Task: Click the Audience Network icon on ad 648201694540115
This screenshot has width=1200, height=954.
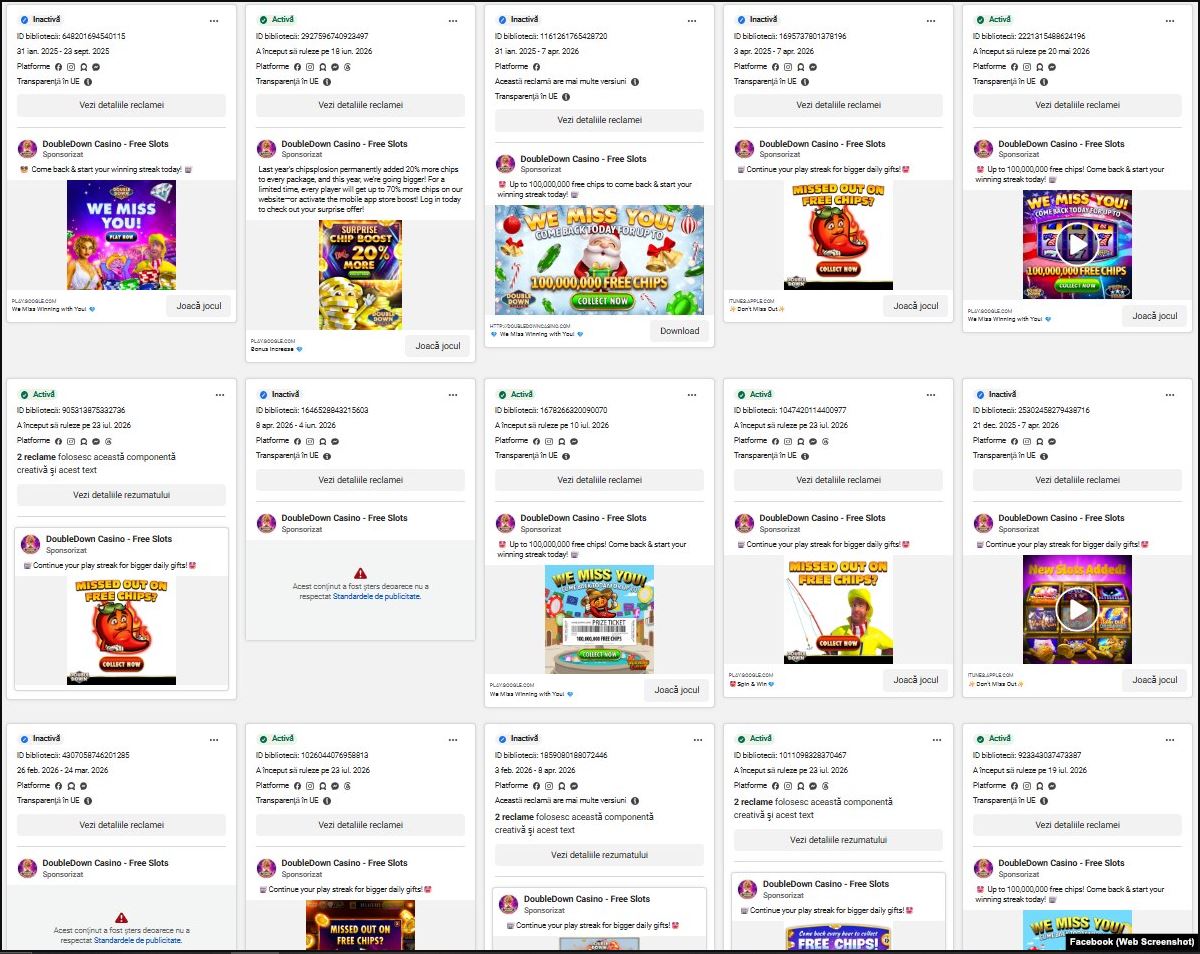Action: (x=83, y=67)
